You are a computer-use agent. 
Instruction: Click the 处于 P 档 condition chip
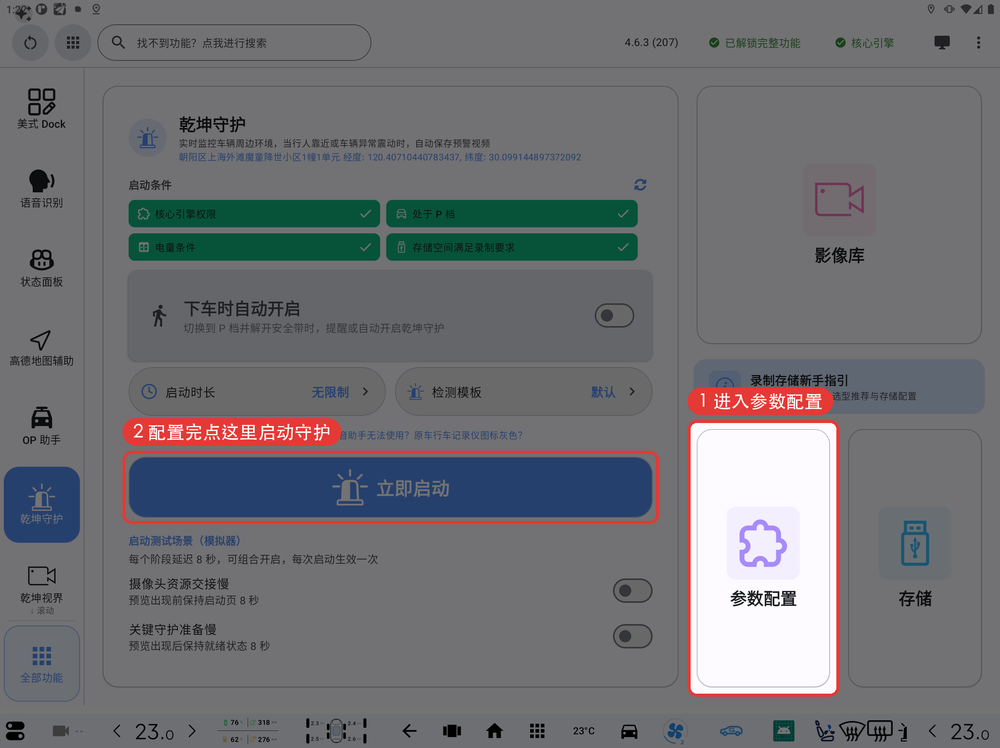511,214
